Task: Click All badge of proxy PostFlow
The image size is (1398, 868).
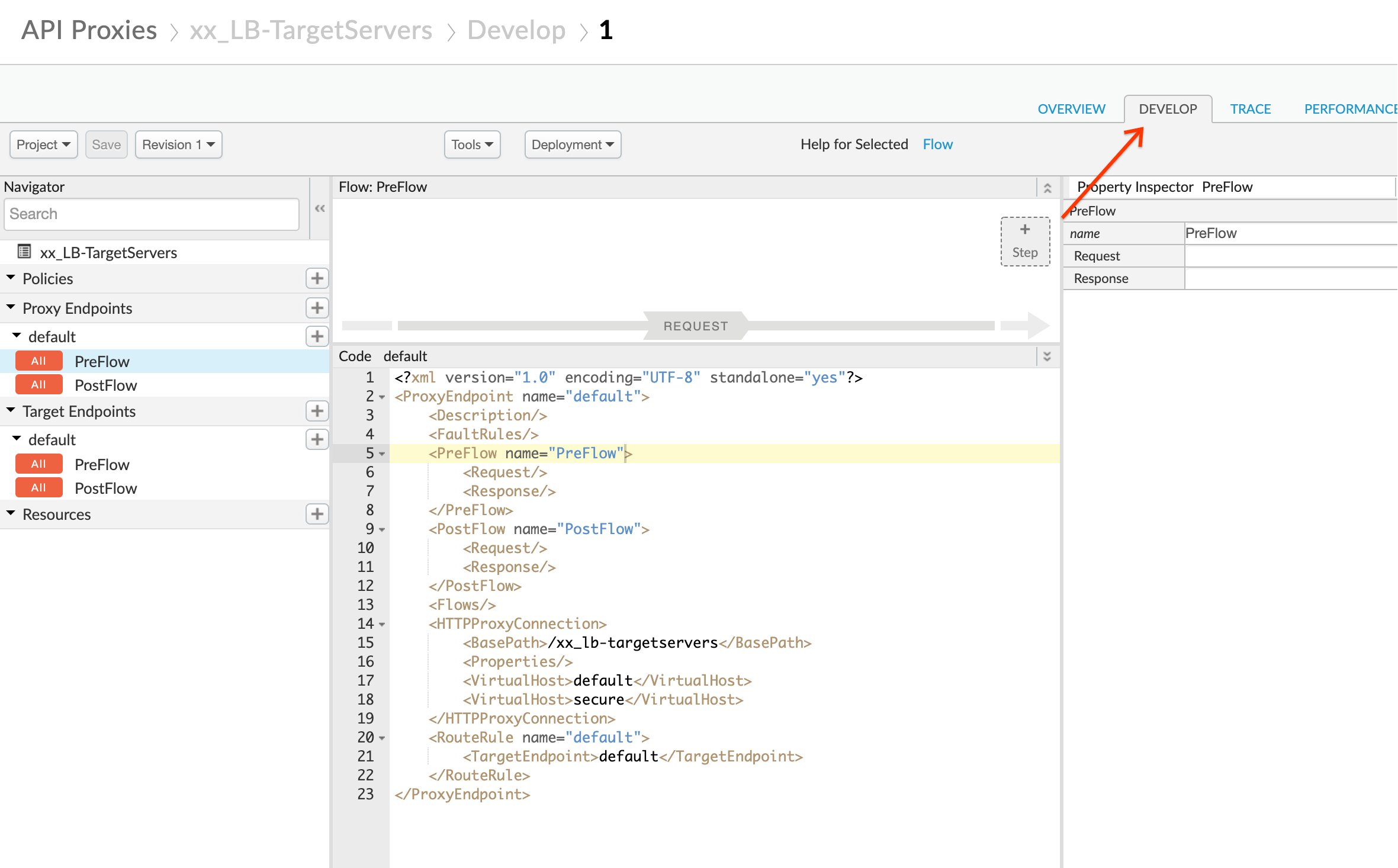Action: (38, 384)
